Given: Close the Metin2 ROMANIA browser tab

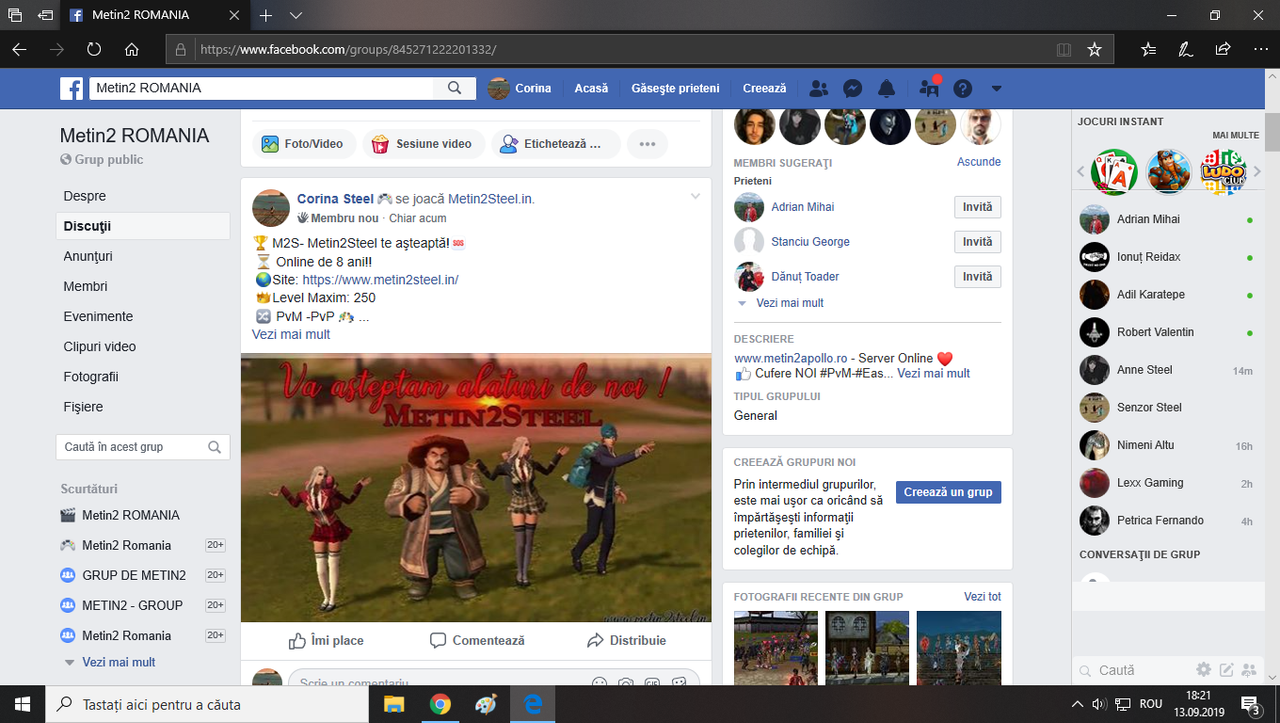Looking at the screenshot, I should click(236, 16).
